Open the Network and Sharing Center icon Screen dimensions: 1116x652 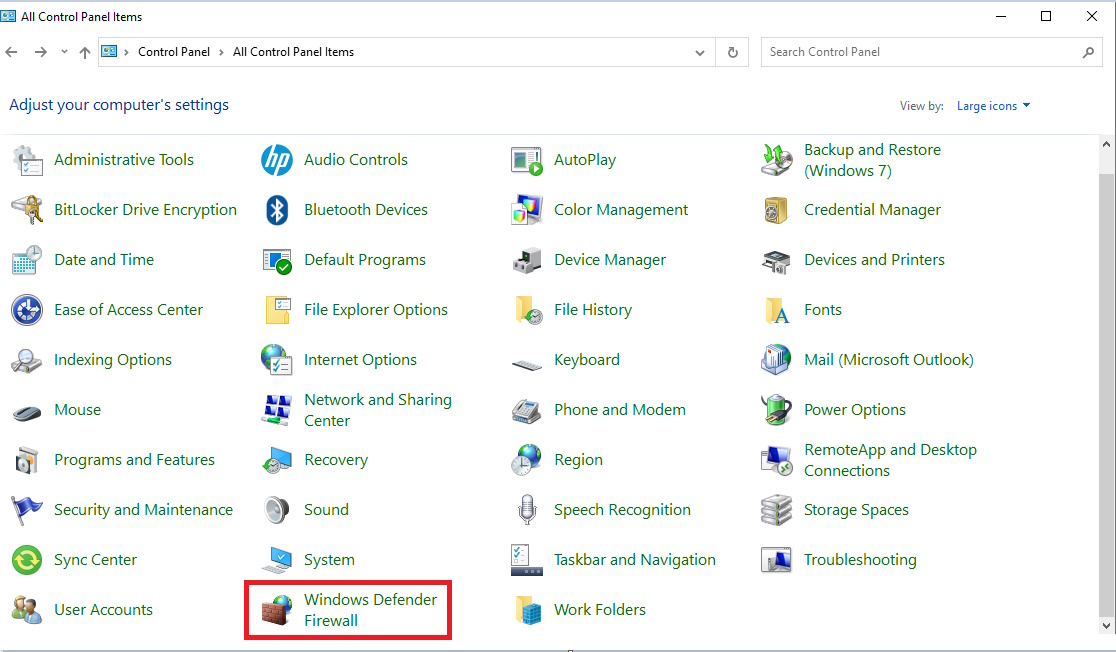[277, 410]
